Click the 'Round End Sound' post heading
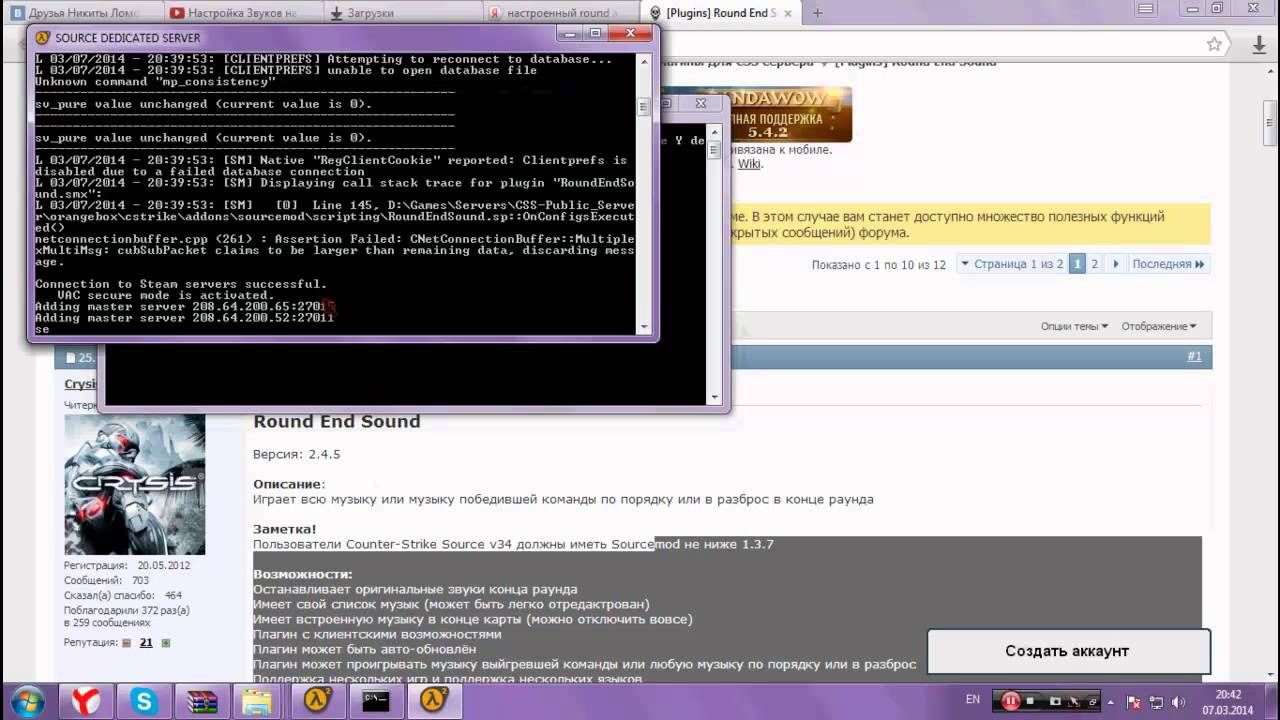 pos(336,422)
